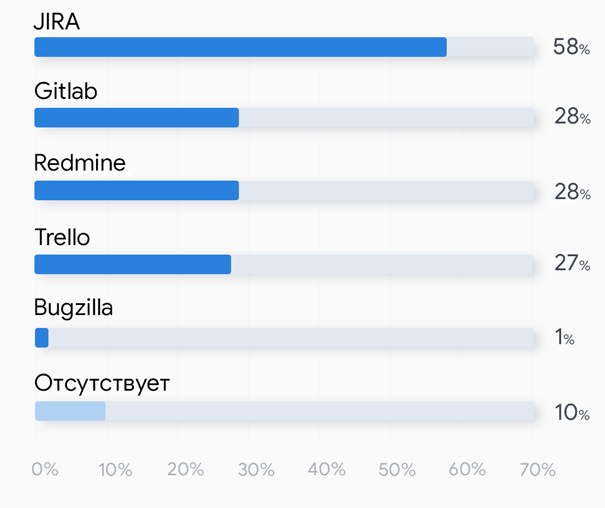Click the Bugzilla label

[x=73, y=308]
